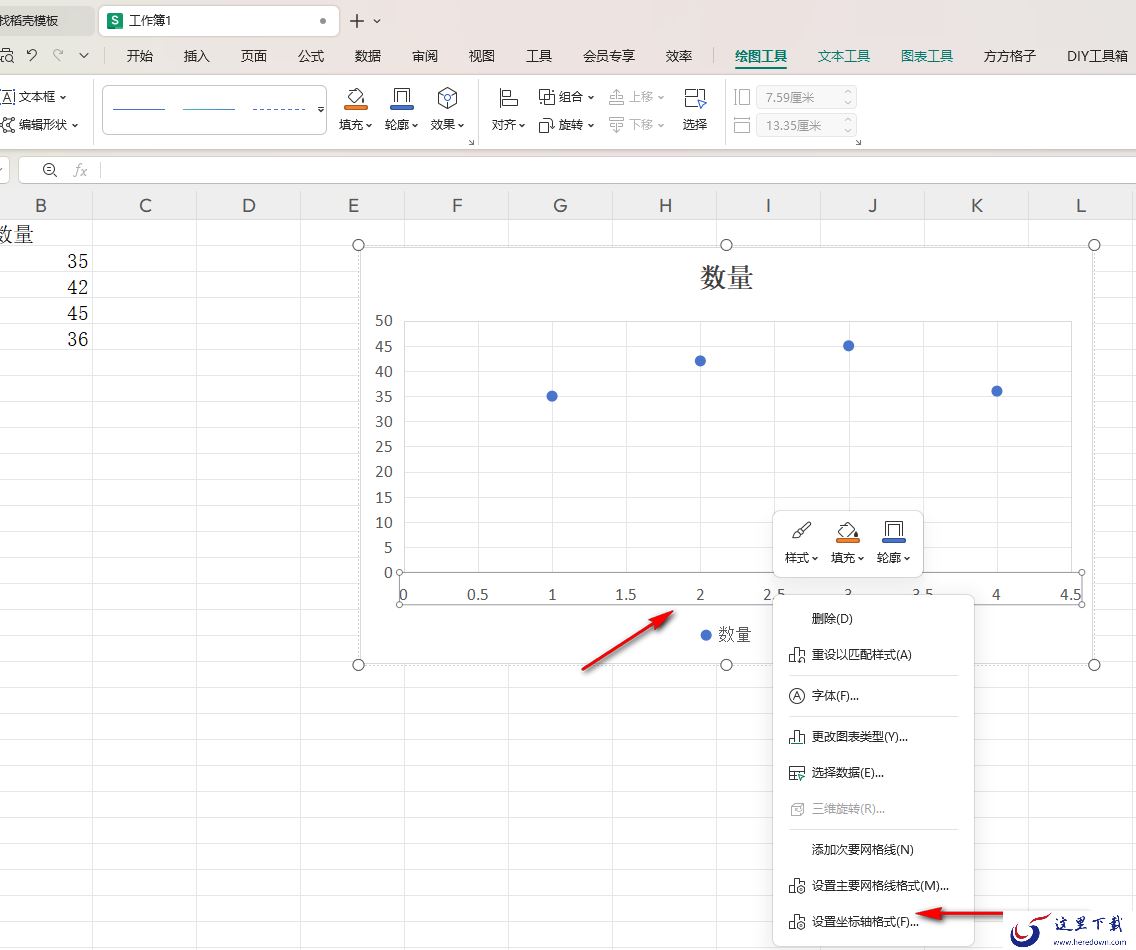Open the Align (对齐) dropdown arrow

coord(522,125)
